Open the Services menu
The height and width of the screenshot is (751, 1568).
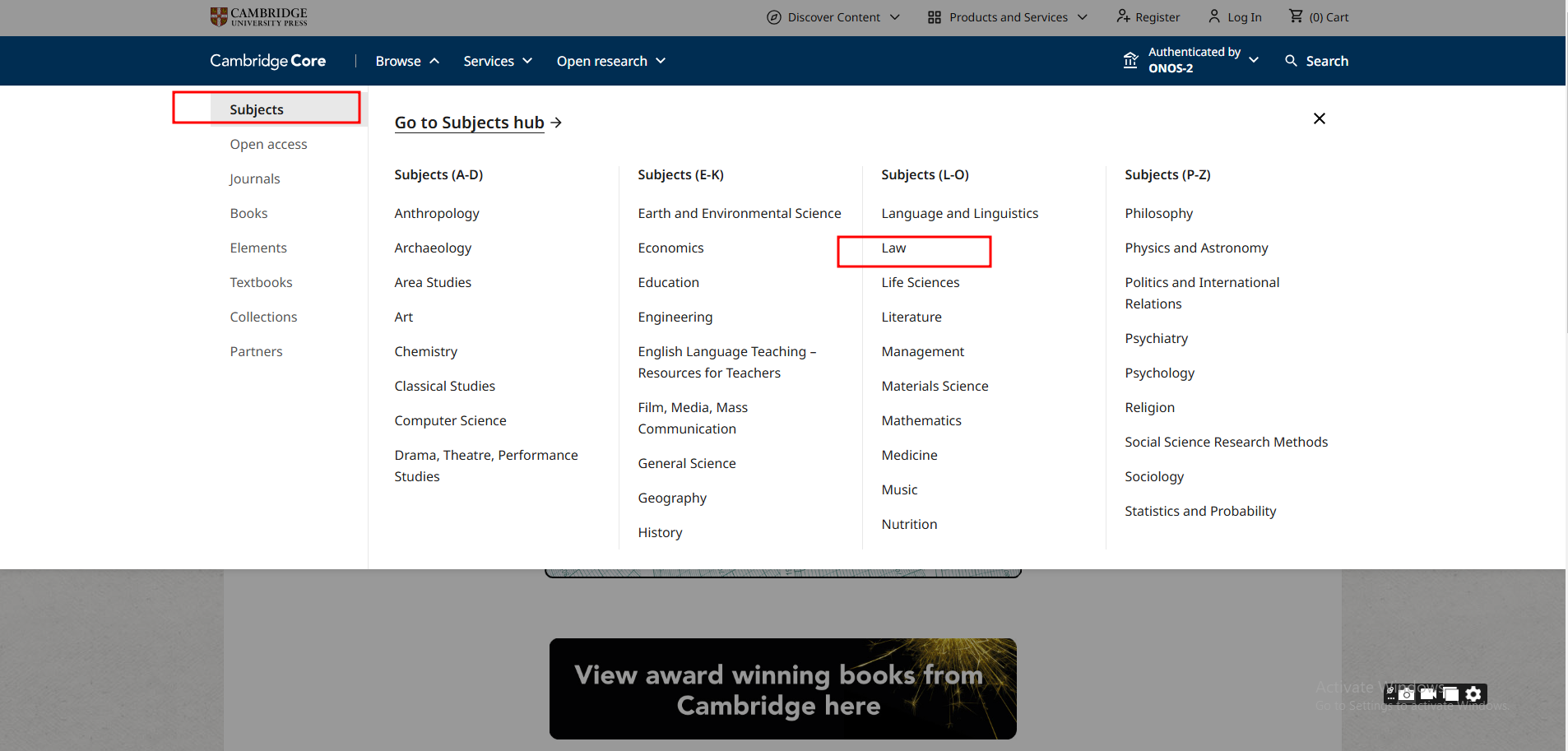(497, 61)
